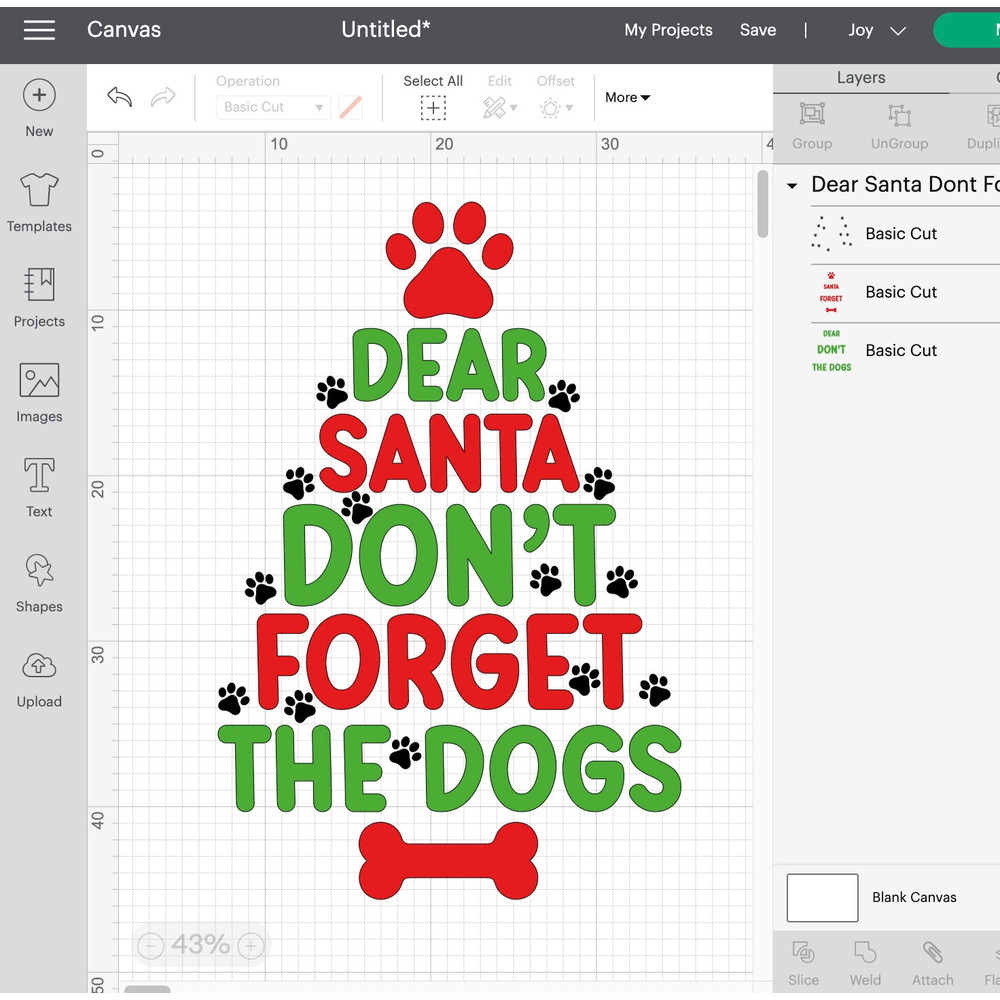Open My Projects

point(668,30)
